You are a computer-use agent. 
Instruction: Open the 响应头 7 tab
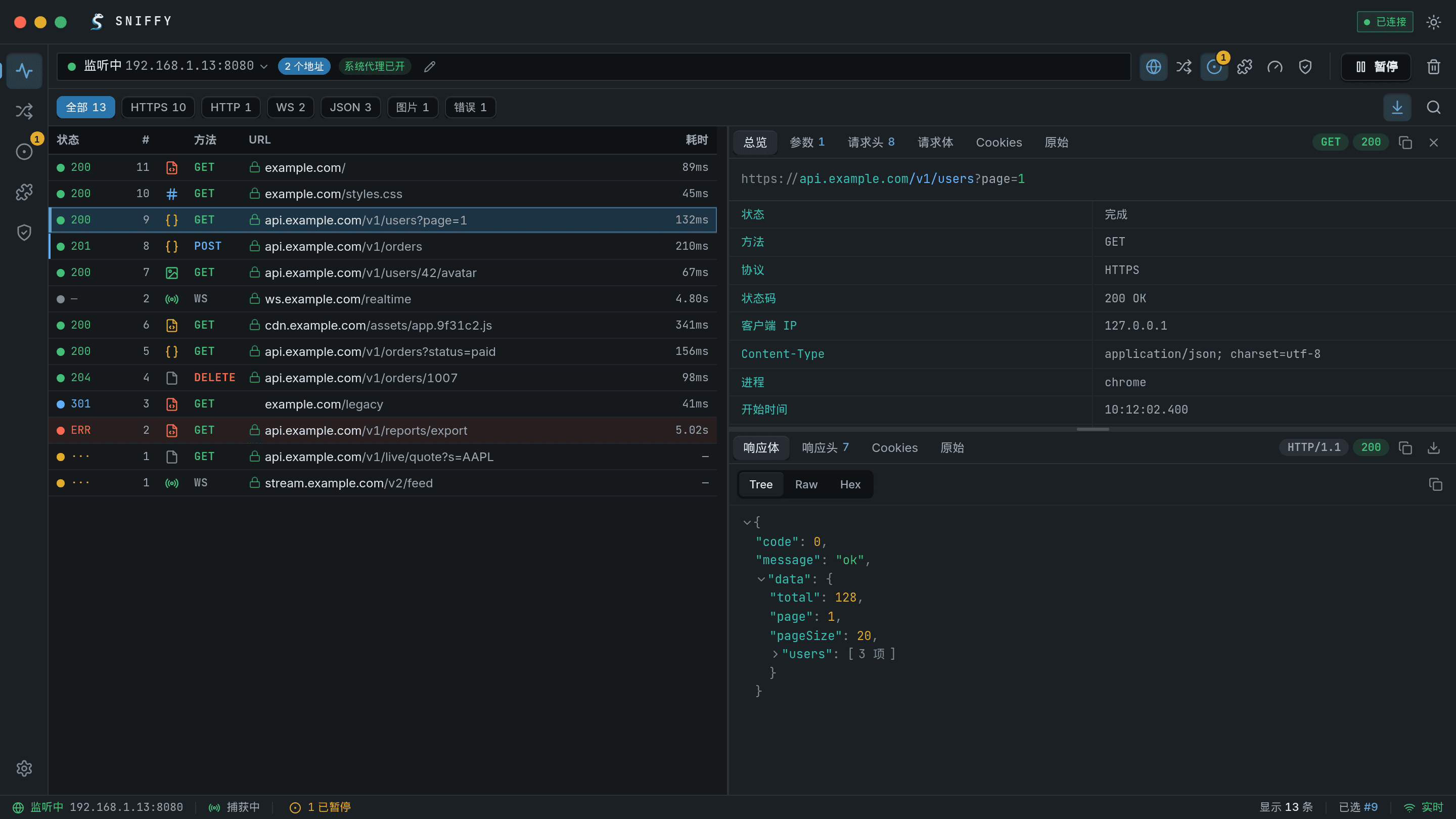(825, 447)
